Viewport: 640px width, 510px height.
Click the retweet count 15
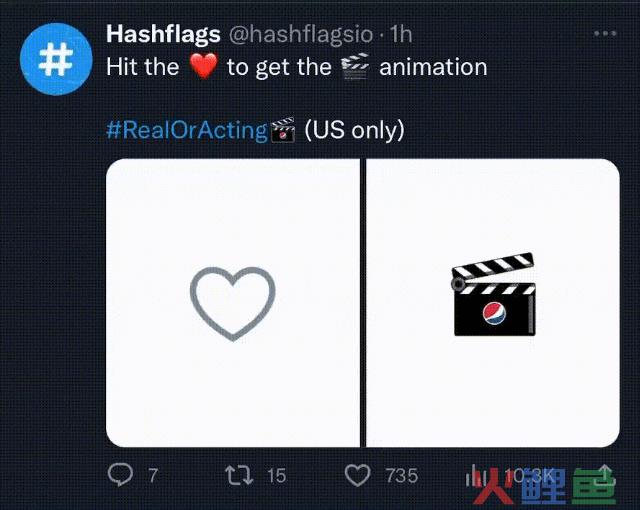(x=277, y=476)
